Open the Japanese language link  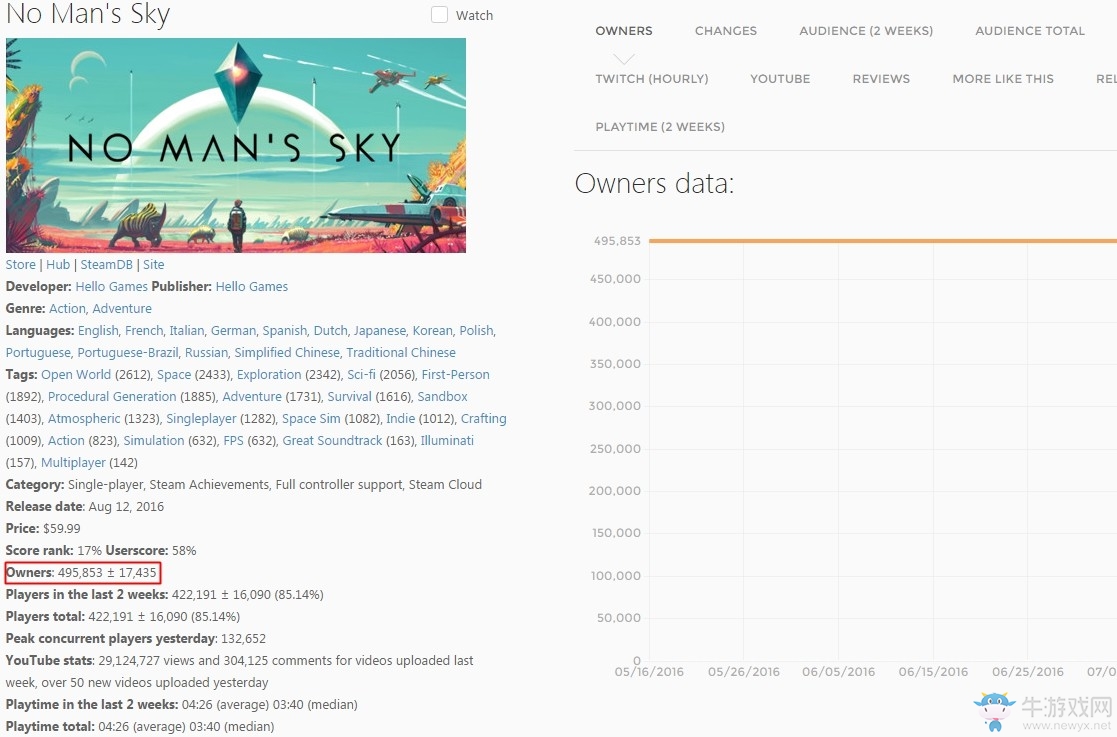point(380,331)
